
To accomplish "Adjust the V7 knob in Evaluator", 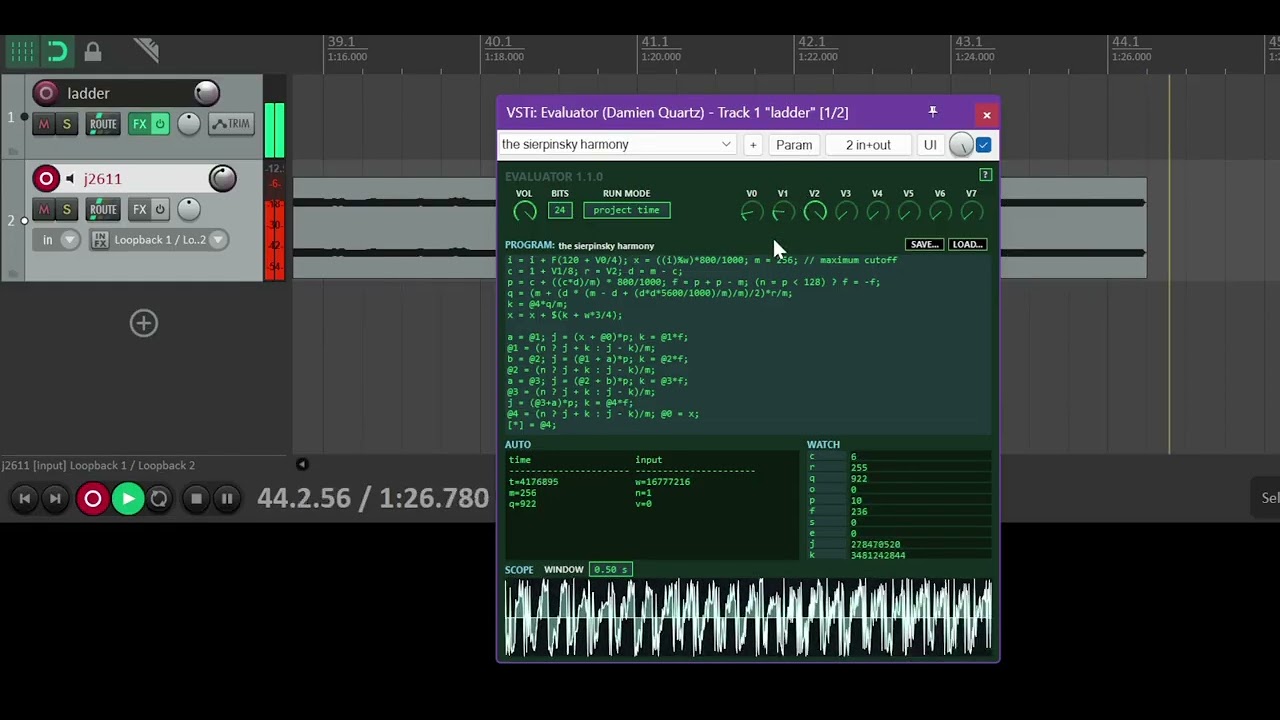I will click(971, 212).
